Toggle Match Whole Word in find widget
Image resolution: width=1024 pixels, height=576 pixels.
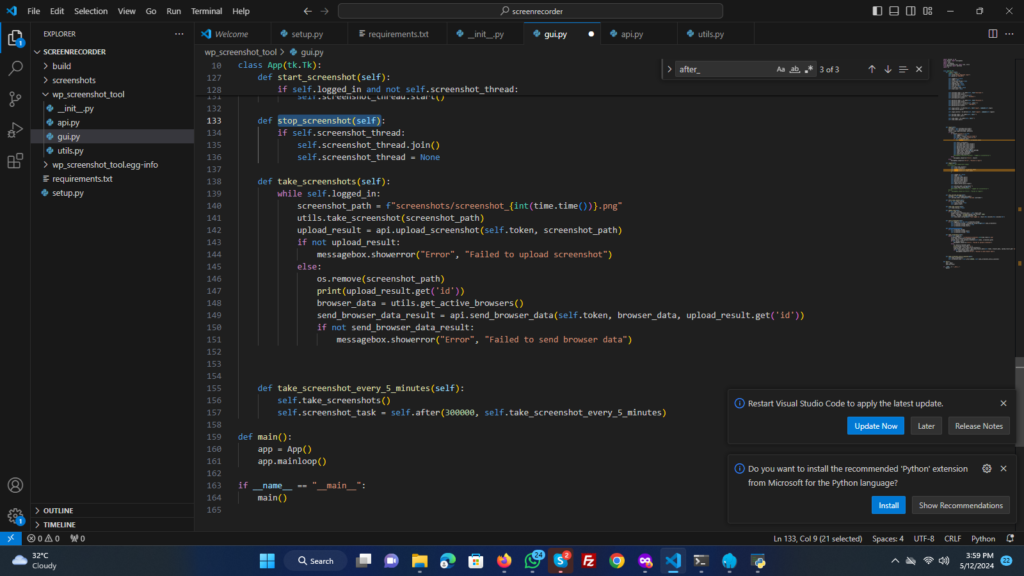(795, 69)
